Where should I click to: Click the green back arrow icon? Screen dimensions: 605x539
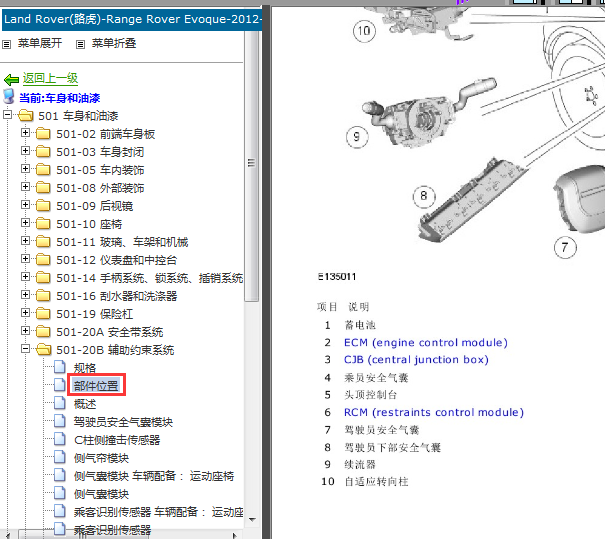pos(12,79)
